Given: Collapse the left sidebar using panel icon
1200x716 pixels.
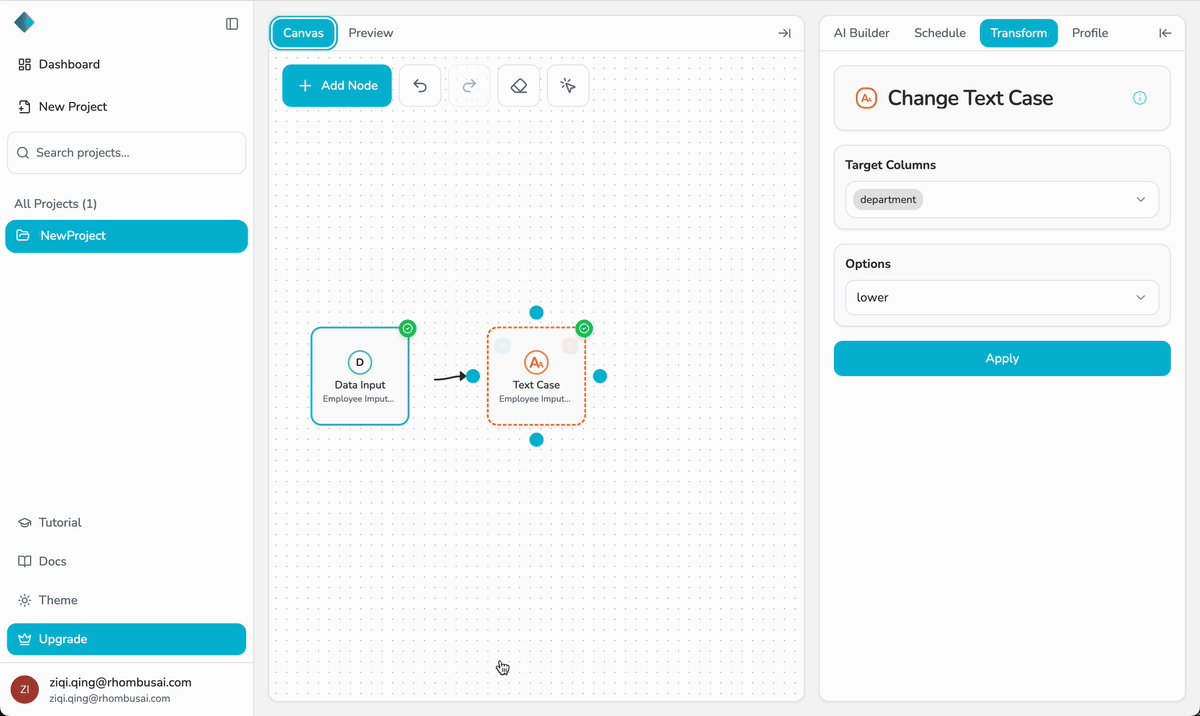Looking at the screenshot, I should (232, 24).
